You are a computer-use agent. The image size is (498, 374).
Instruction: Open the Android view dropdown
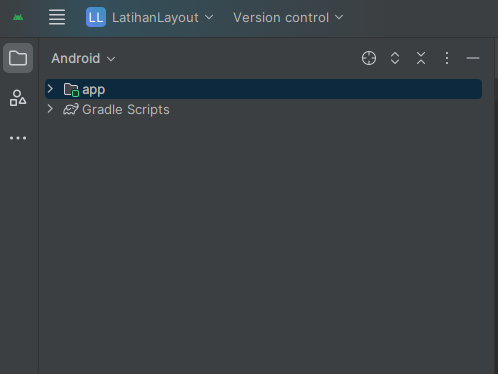point(83,58)
